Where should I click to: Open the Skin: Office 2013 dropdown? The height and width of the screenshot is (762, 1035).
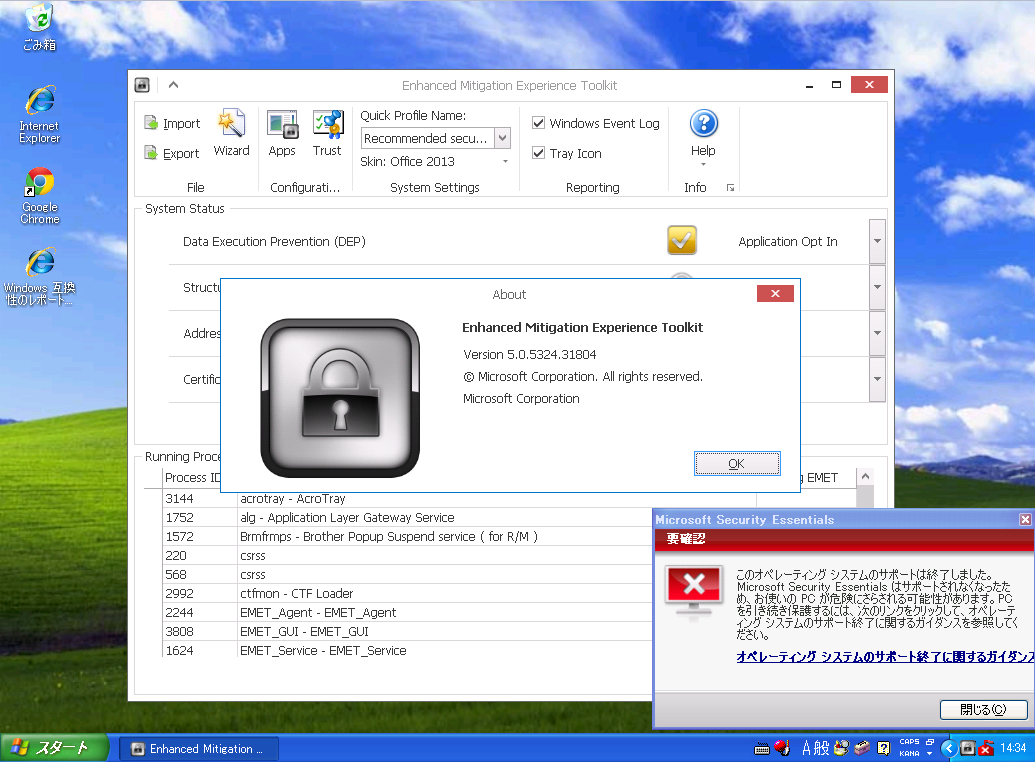[x=506, y=162]
